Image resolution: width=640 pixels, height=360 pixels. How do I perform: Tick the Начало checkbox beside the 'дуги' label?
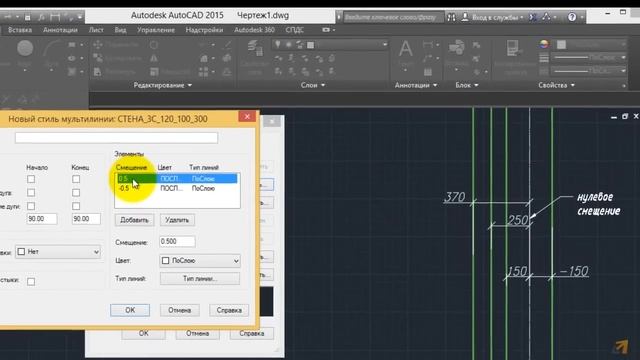[x=31, y=192]
